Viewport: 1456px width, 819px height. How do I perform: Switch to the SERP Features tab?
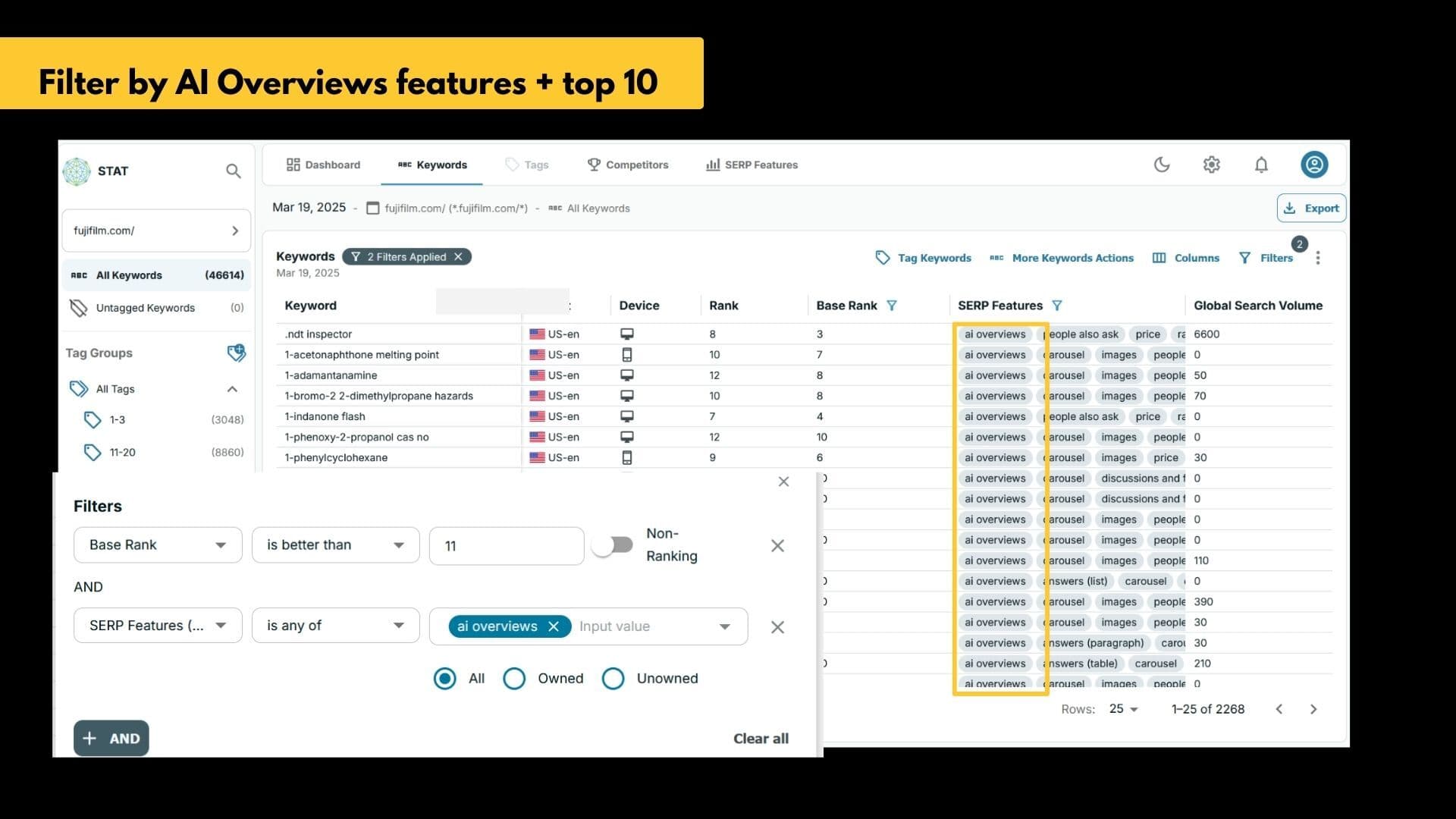(x=752, y=165)
